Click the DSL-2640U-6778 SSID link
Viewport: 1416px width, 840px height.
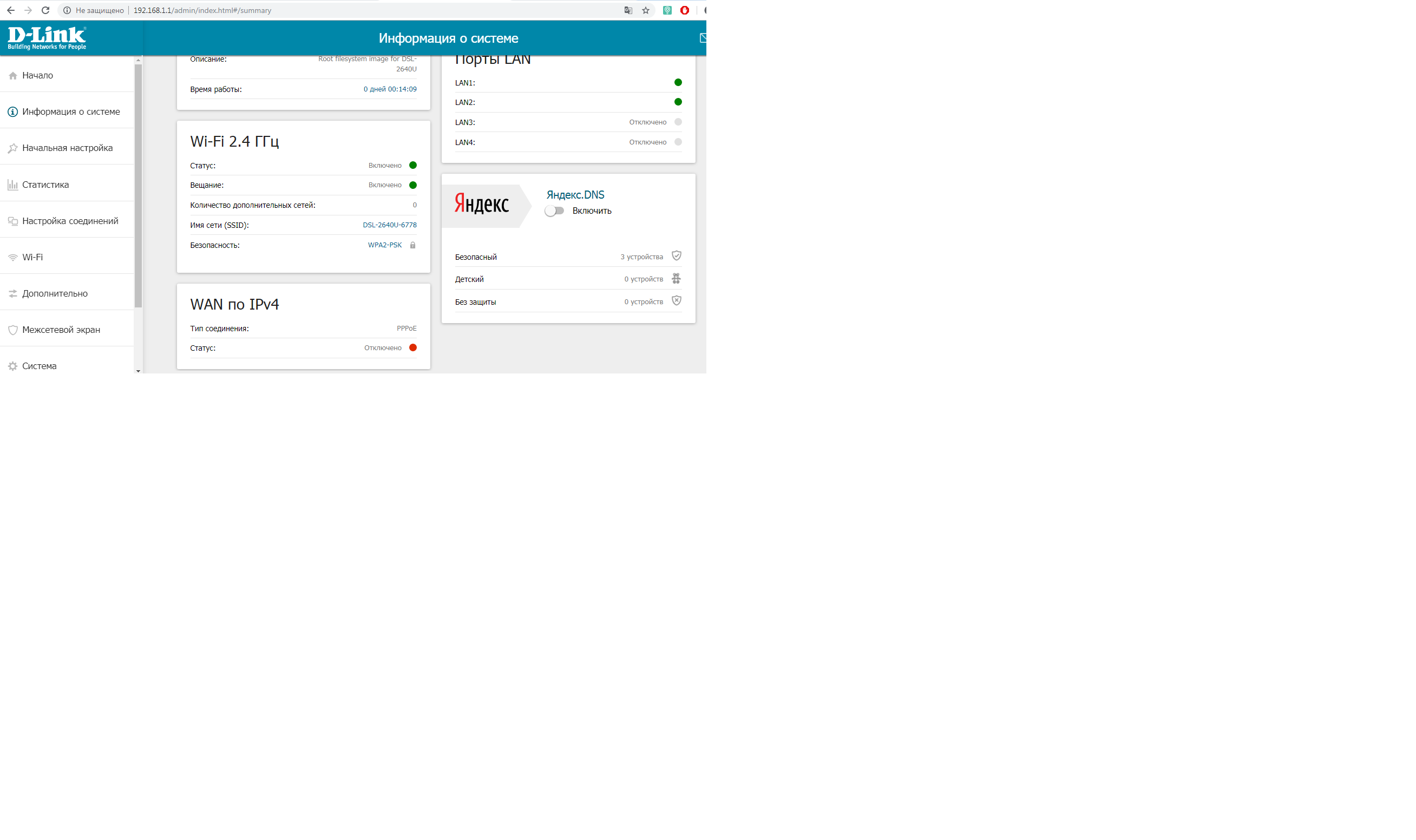pos(389,225)
